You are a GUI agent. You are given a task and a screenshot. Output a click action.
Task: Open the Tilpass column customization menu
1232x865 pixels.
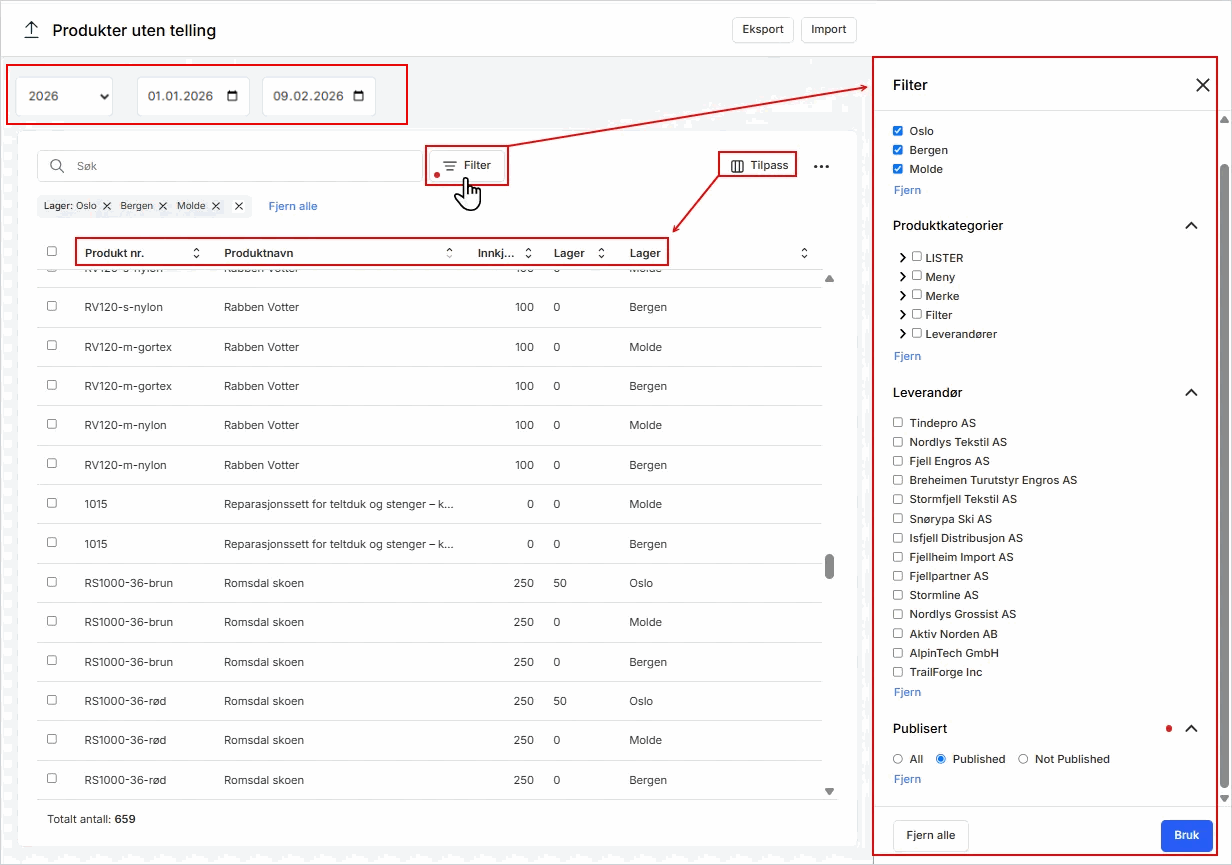coord(759,165)
